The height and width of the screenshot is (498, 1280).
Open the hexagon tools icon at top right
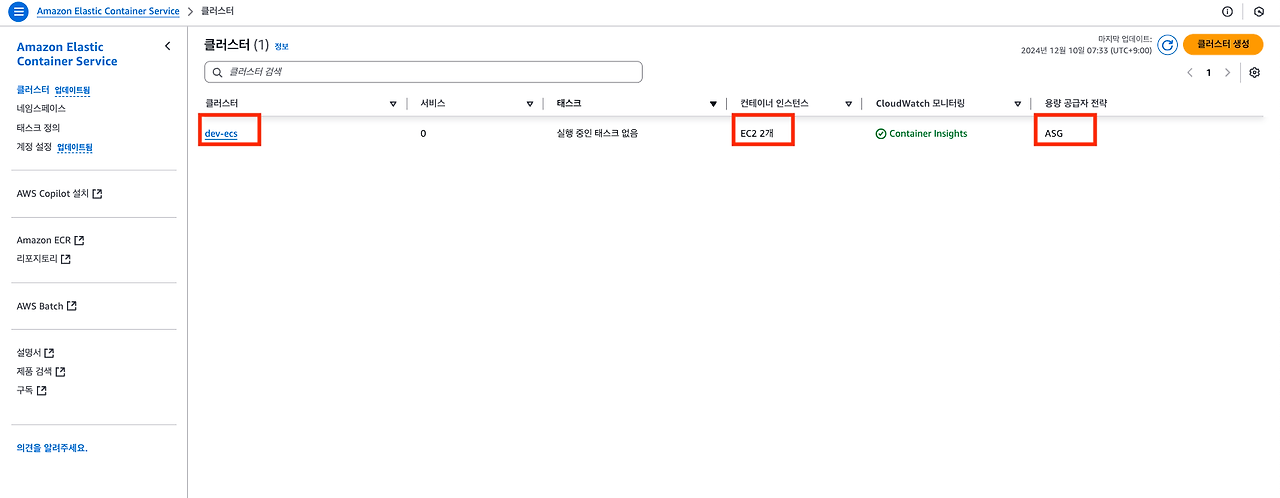tap(1259, 12)
